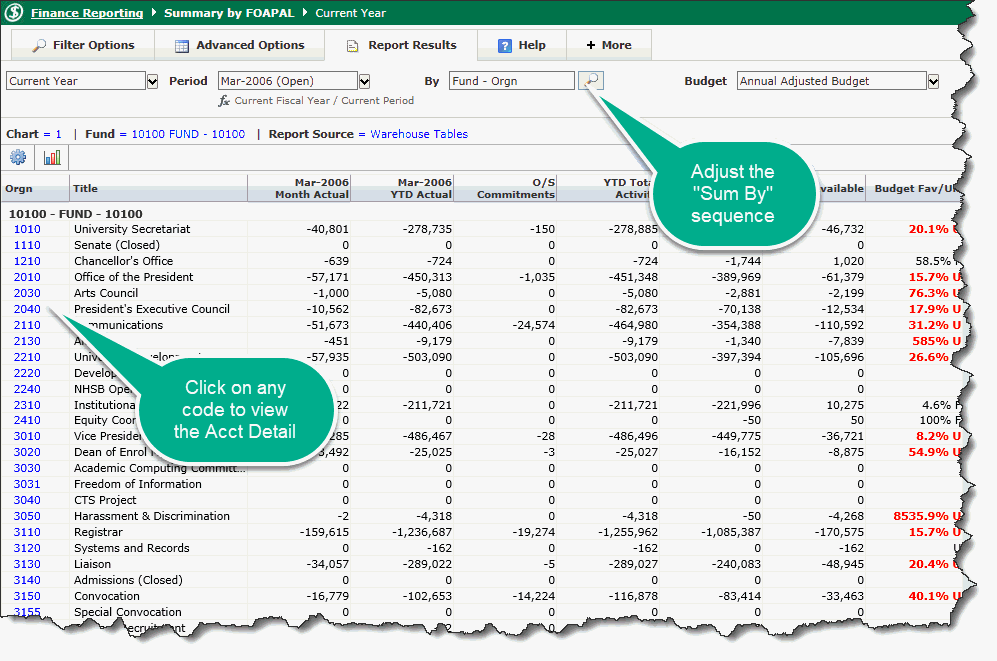Image resolution: width=997 pixels, height=661 pixels.
Task: Click the 10100 FUND - 10100 link
Action: 182,134
